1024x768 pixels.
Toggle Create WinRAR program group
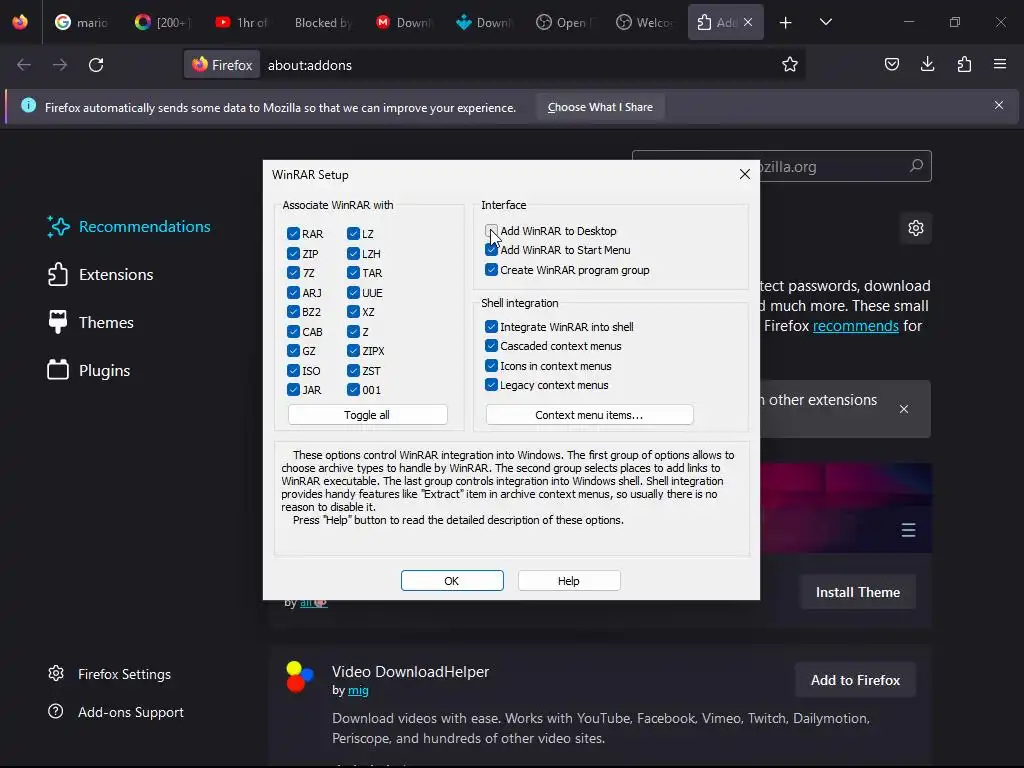(x=491, y=270)
